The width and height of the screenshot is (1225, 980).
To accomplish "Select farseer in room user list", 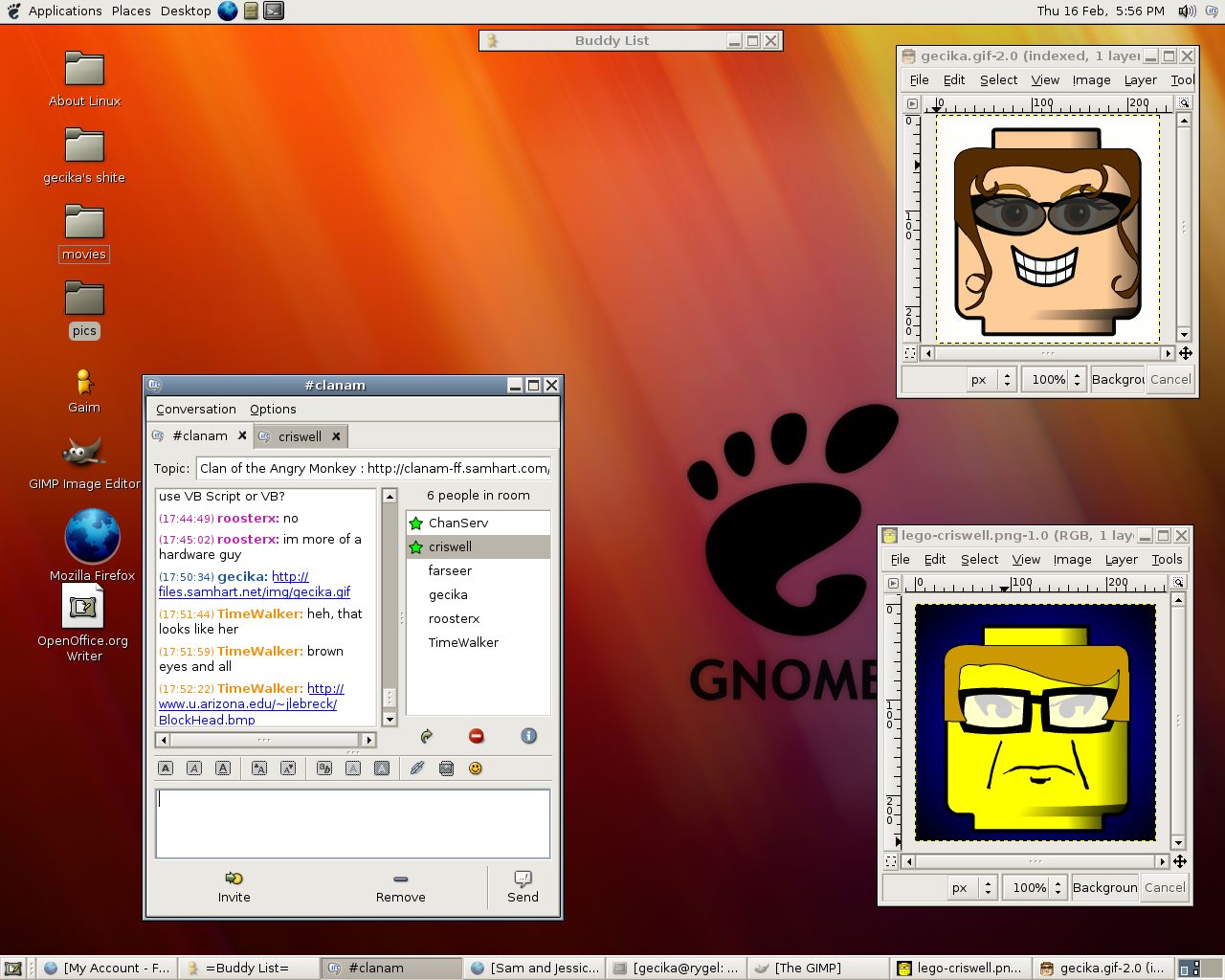I will point(479,570).
